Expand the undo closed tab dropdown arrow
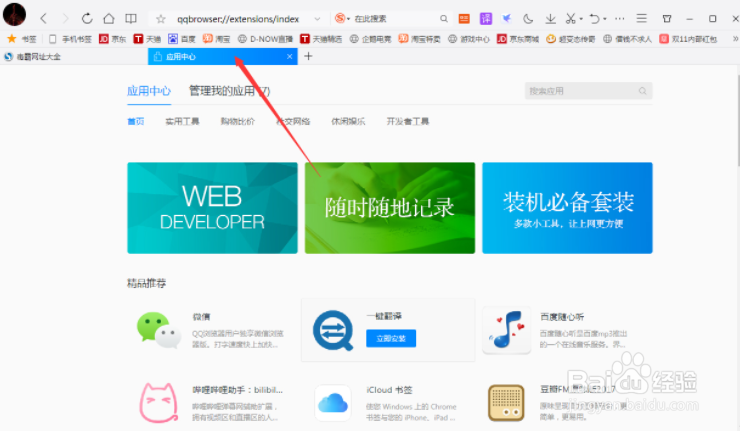Viewport: 740px width, 431px height. pos(605,19)
